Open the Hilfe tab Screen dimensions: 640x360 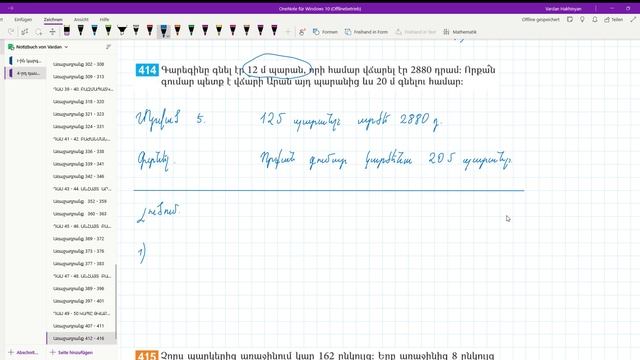[104, 20]
